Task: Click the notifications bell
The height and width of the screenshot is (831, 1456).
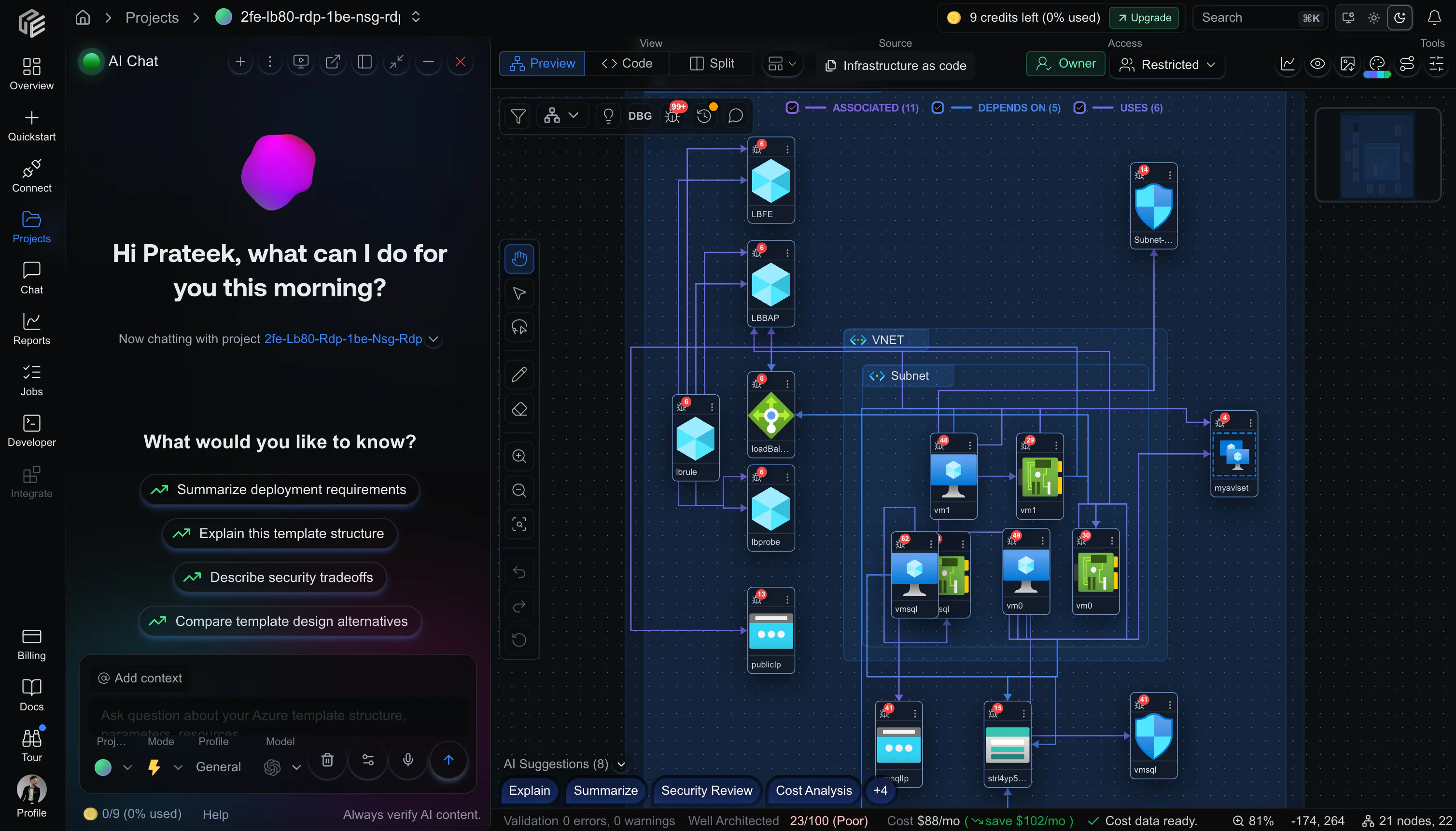Action: 1434,18
